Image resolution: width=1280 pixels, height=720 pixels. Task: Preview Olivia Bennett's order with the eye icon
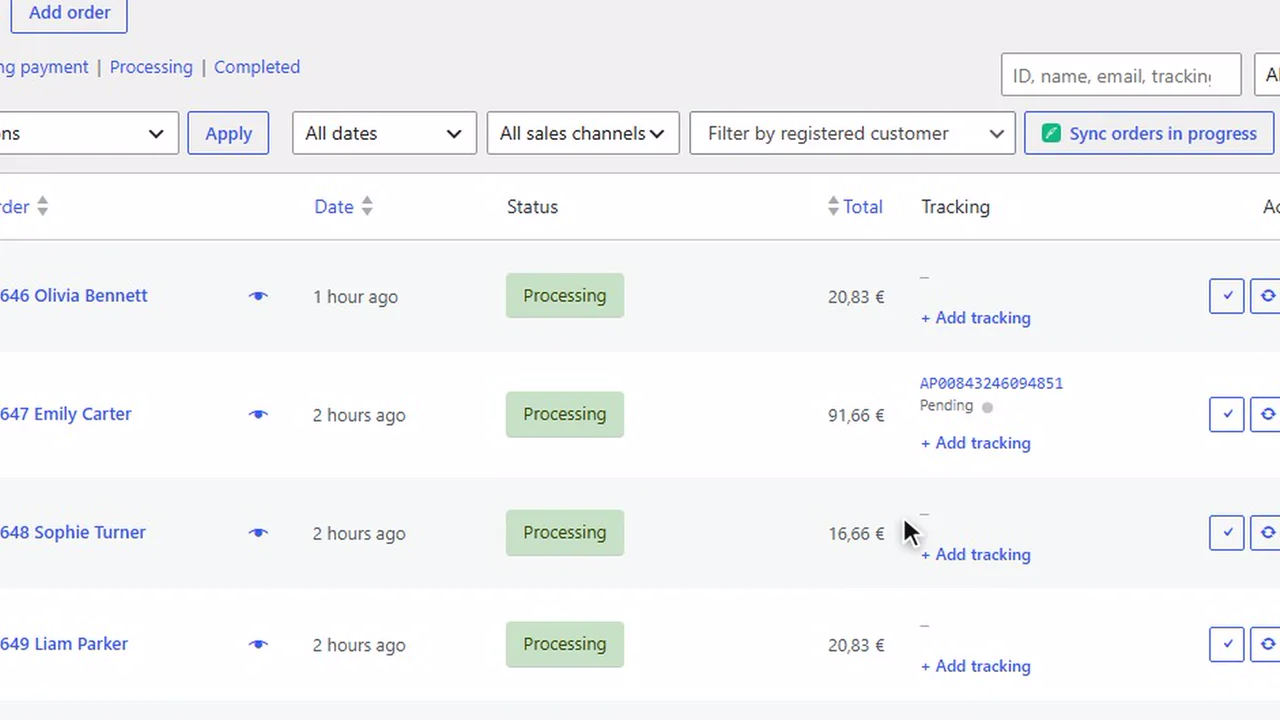tap(258, 296)
